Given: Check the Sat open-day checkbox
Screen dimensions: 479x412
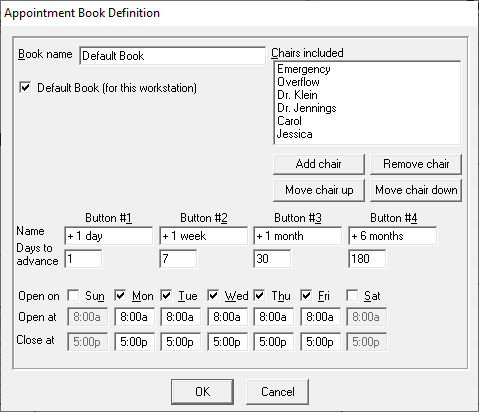Looking at the screenshot, I should click(x=352, y=295).
